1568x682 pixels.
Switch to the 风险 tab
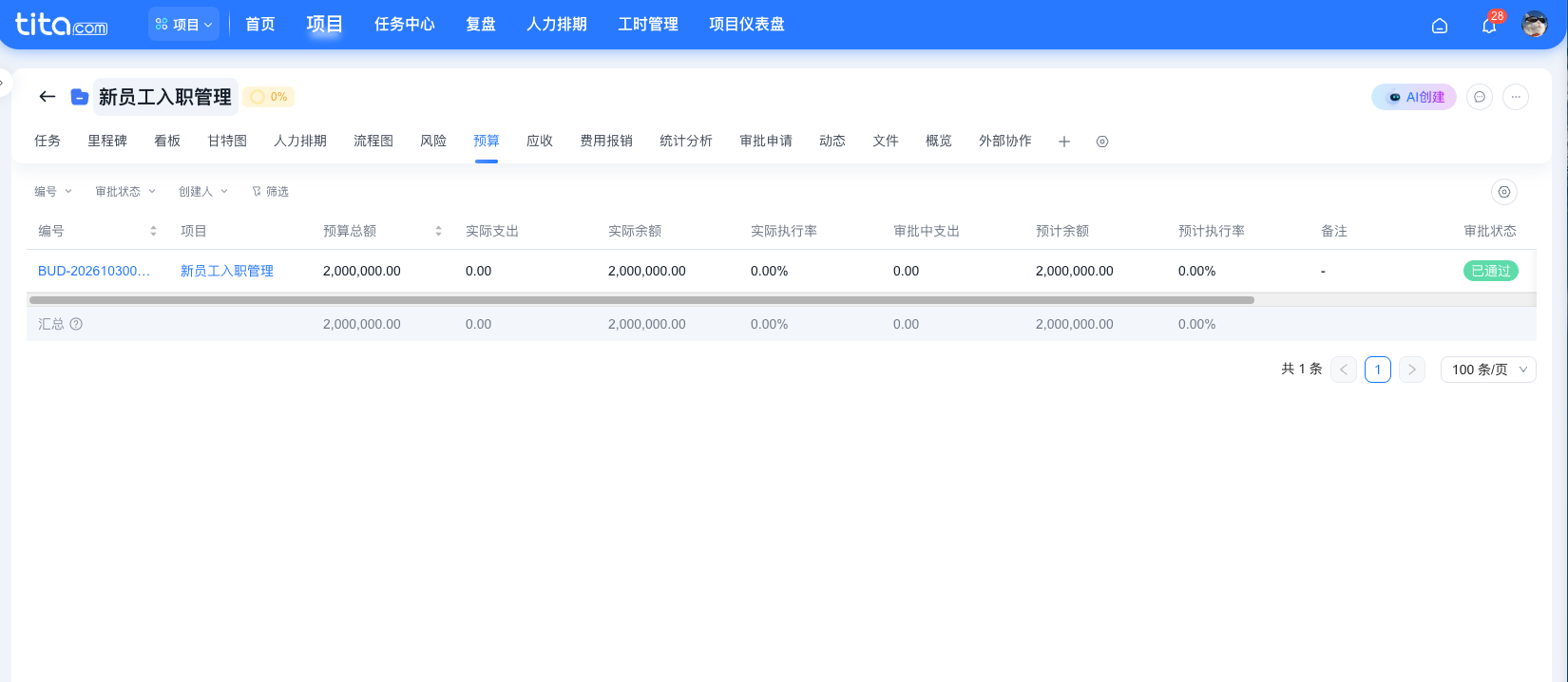[x=433, y=141]
